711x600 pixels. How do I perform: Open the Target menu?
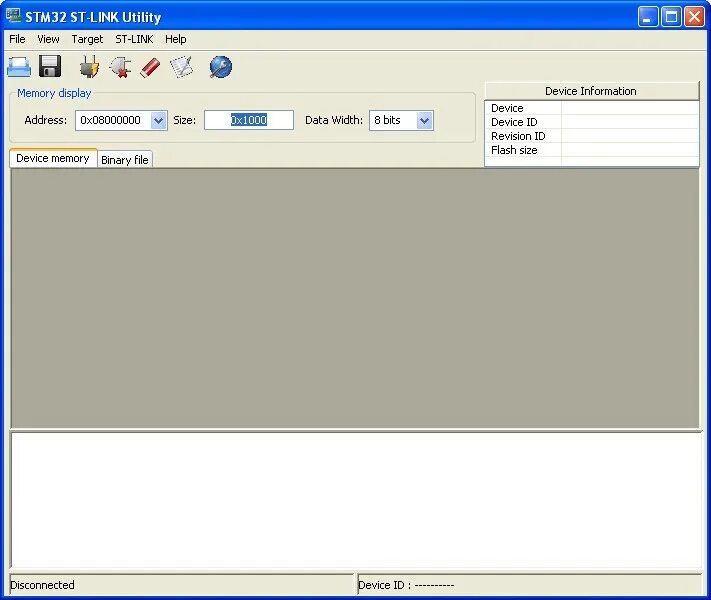(88, 39)
